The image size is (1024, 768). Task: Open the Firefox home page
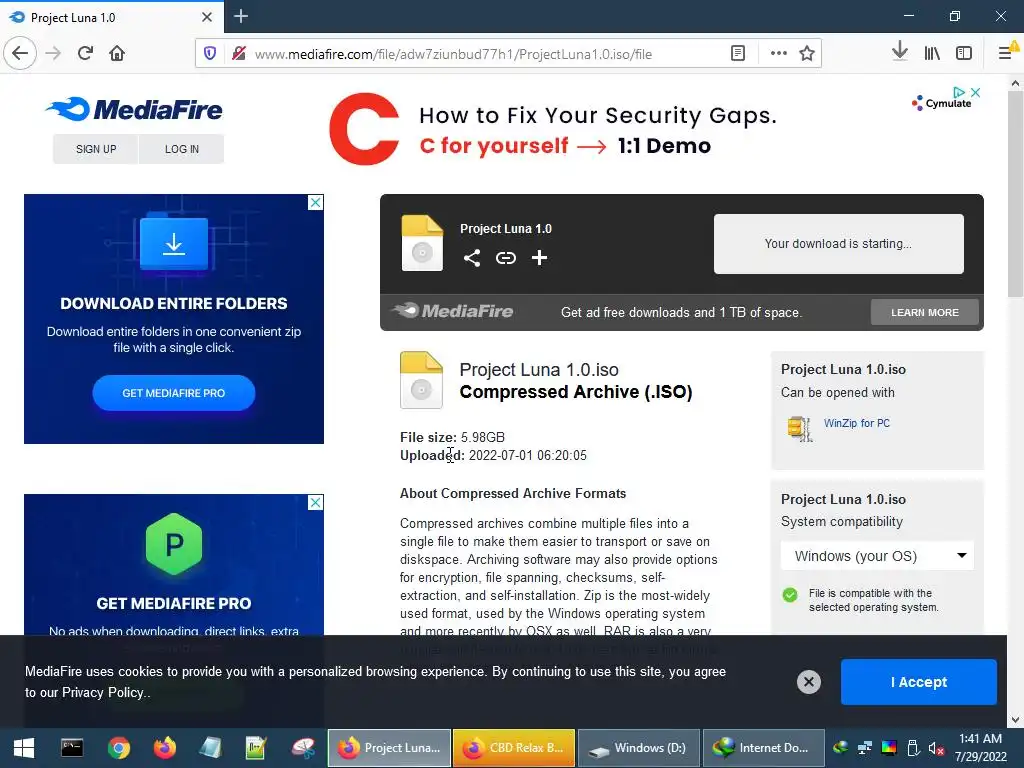[117, 53]
